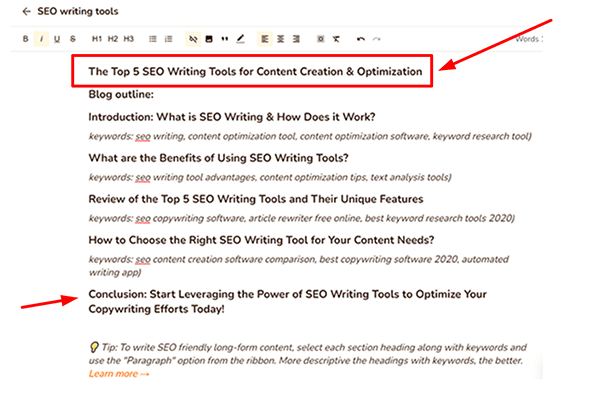Image resolution: width=600 pixels, height=400 pixels.
Task: Click the lightbulb tip icon
Action: tap(94, 347)
